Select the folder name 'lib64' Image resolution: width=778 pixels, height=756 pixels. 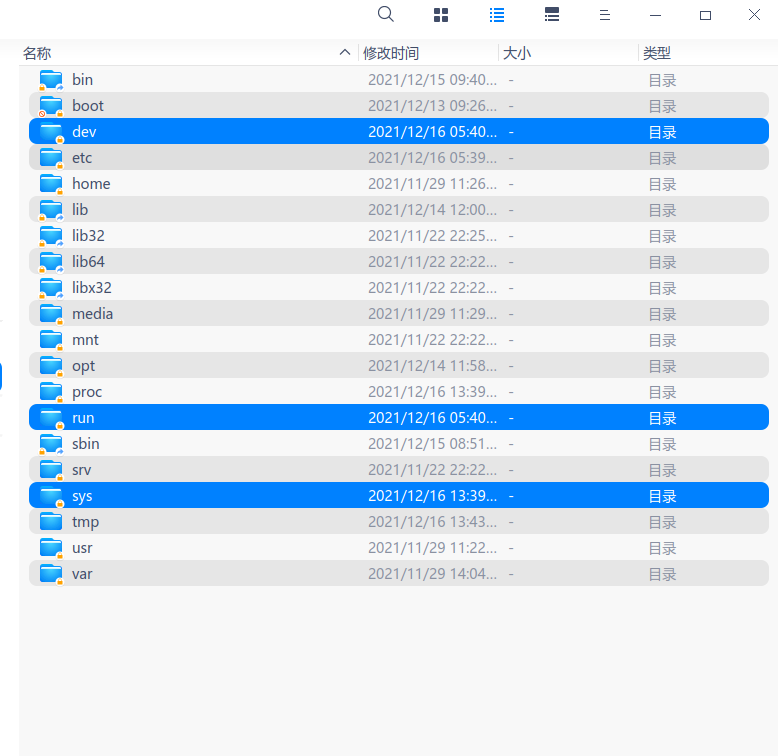coord(88,262)
